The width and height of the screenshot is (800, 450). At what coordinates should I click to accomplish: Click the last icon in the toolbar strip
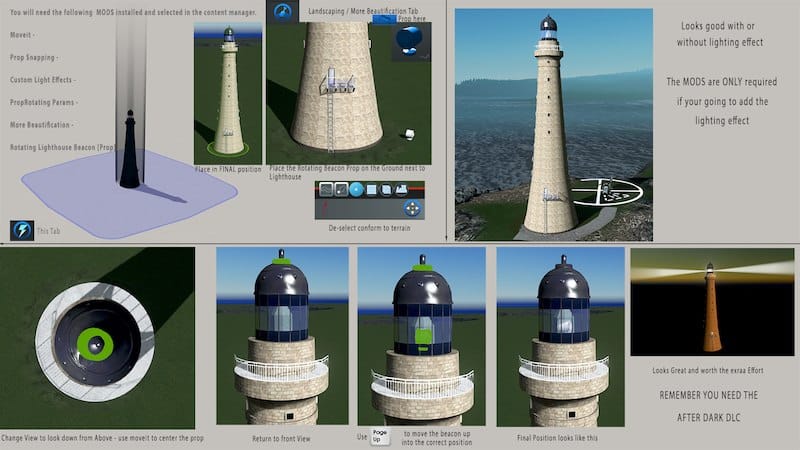pos(401,189)
